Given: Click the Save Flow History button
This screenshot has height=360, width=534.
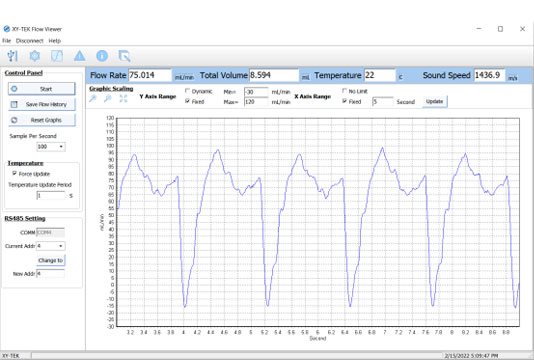Looking at the screenshot, I should point(42,105).
